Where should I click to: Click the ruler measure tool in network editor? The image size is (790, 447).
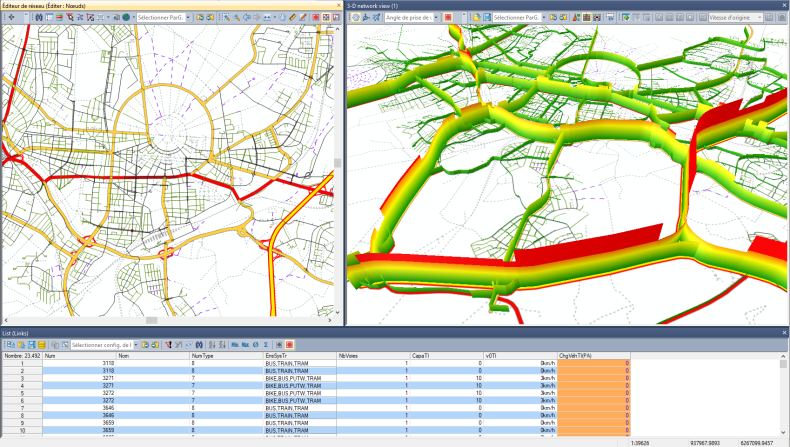coord(291,18)
